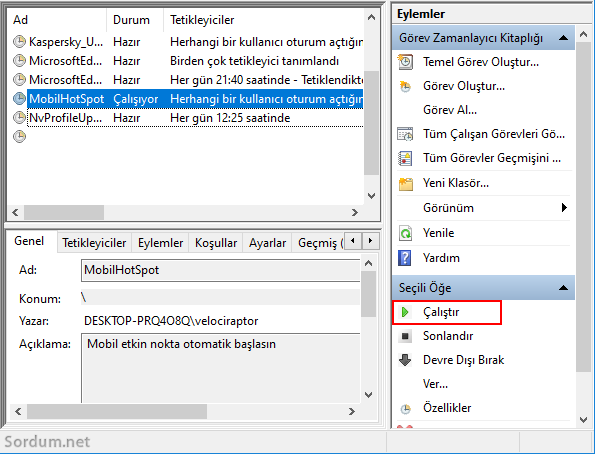Click the Açıklama description text box
Screen dimensions: 595x454
coord(220,368)
